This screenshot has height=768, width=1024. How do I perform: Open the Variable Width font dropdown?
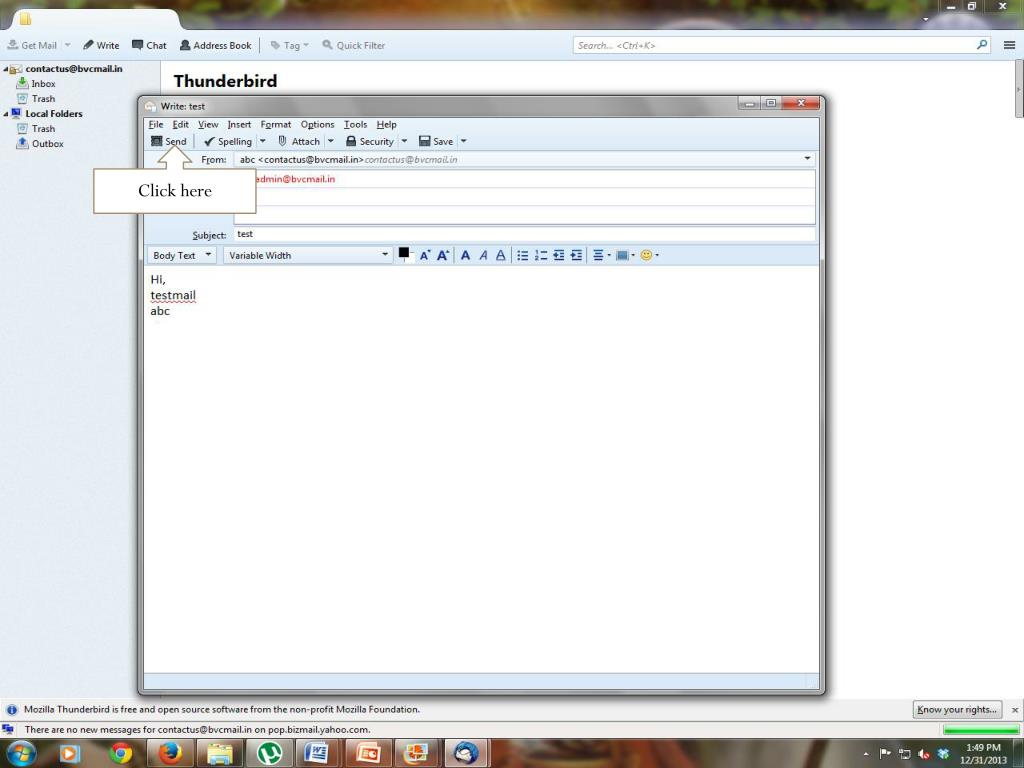click(308, 255)
